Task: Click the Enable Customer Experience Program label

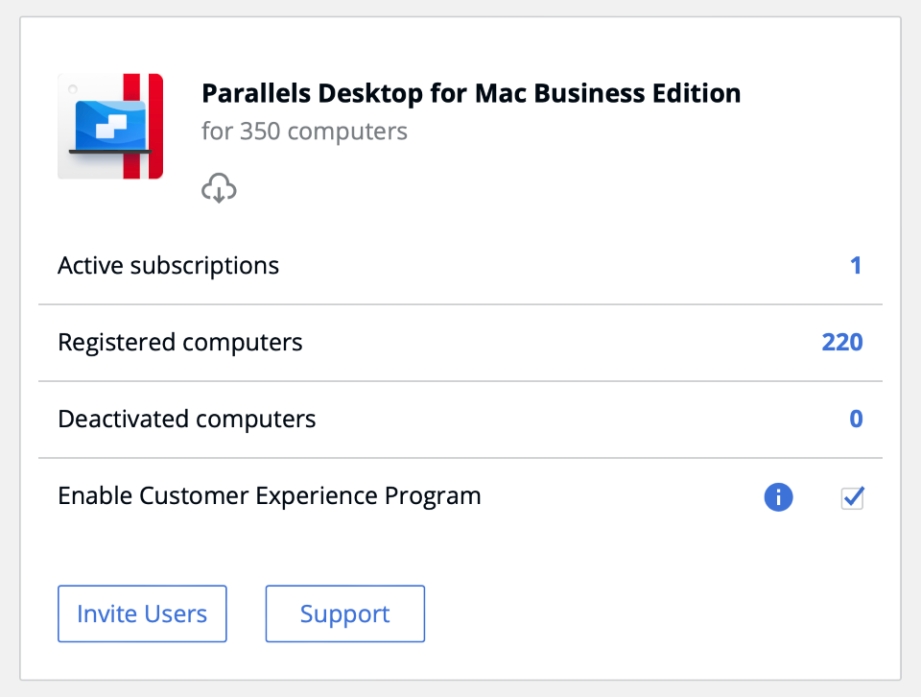Action: (x=269, y=496)
